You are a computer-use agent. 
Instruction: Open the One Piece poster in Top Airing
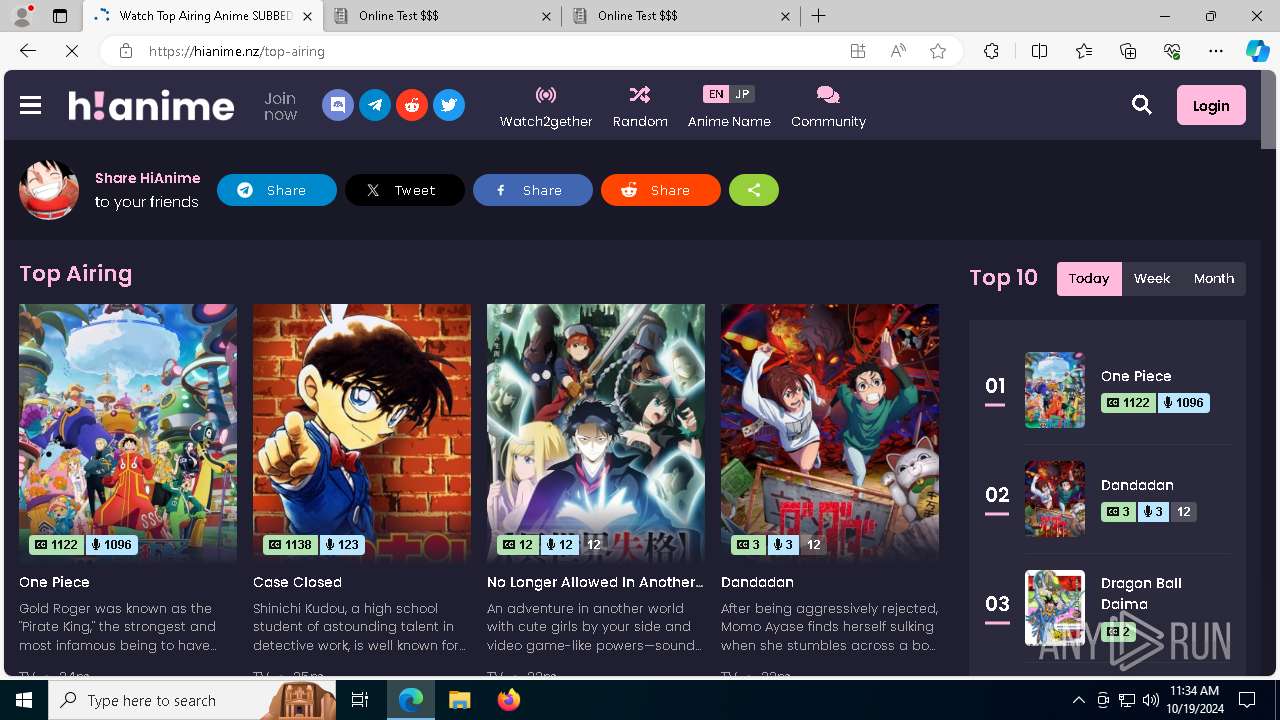point(128,433)
